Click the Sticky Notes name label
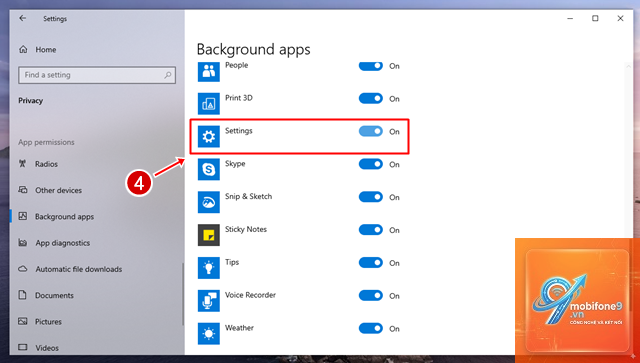This screenshot has width=640, height=363. 246,229
